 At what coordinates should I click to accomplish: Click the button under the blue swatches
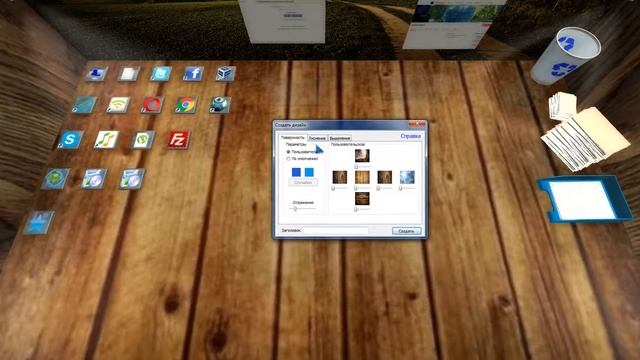[303, 182]
